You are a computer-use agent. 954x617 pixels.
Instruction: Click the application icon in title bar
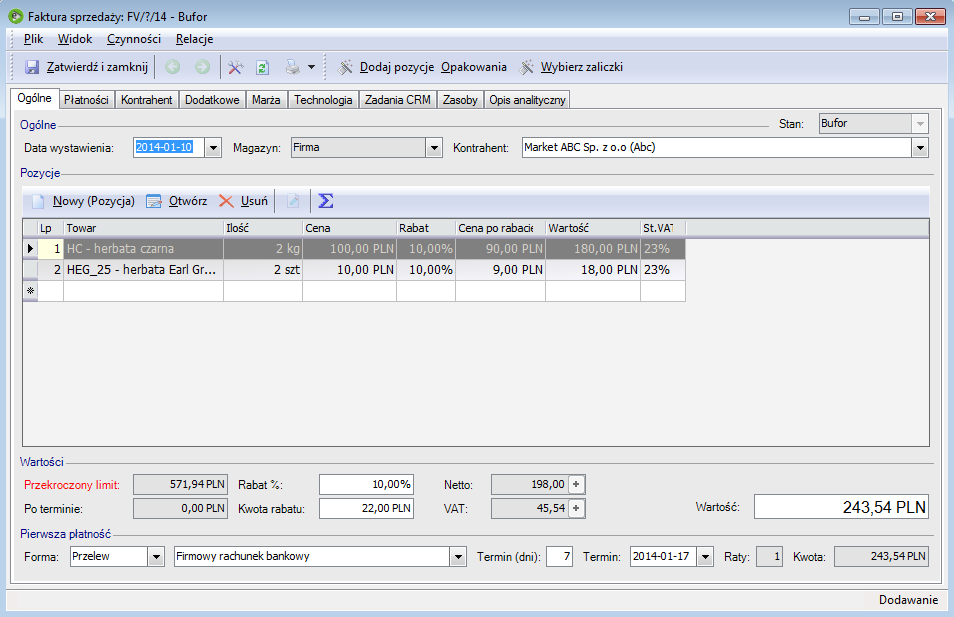[x=16, y=16]
